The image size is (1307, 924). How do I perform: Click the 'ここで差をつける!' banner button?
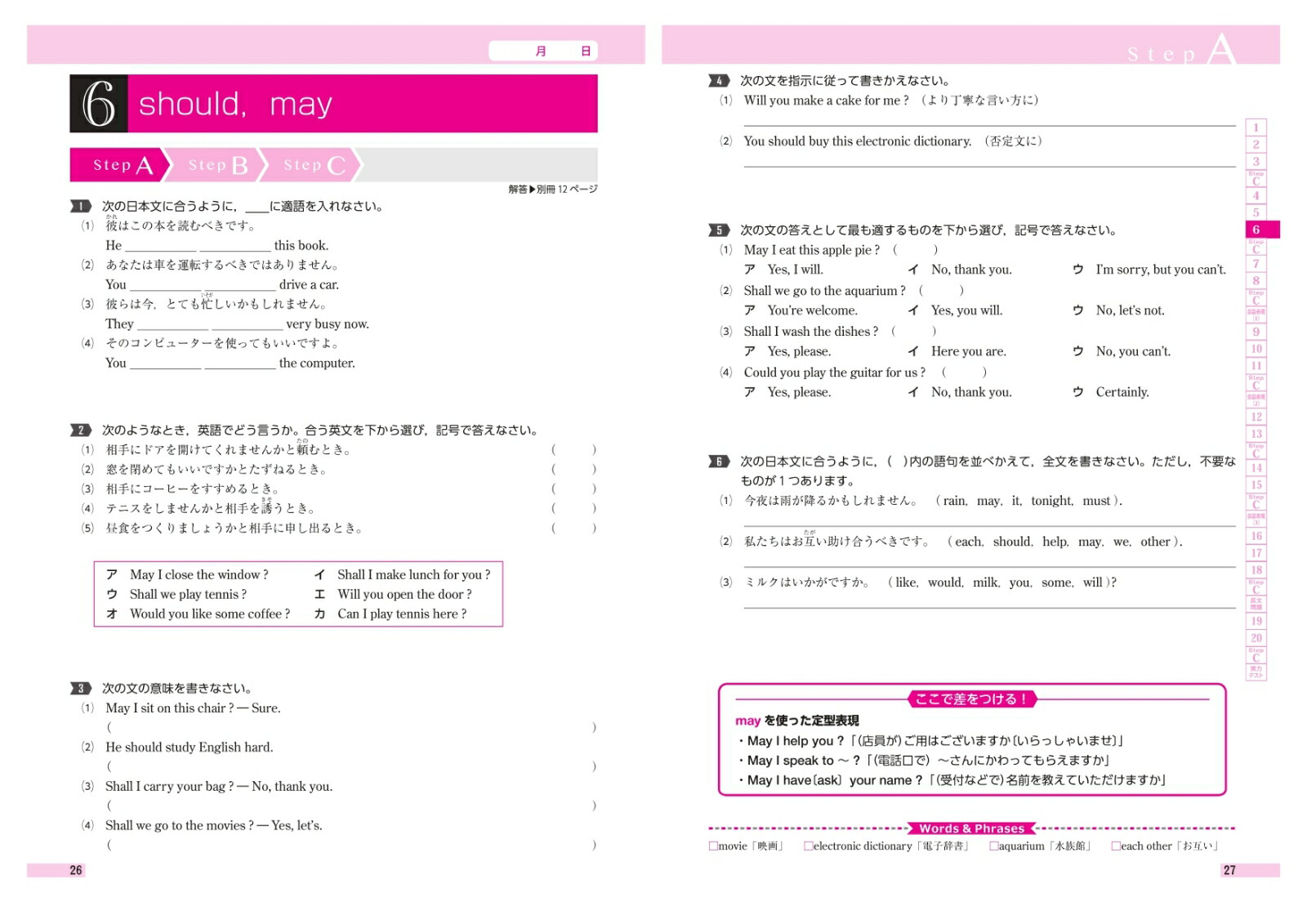pyautogui.click(x=970, y=699)
